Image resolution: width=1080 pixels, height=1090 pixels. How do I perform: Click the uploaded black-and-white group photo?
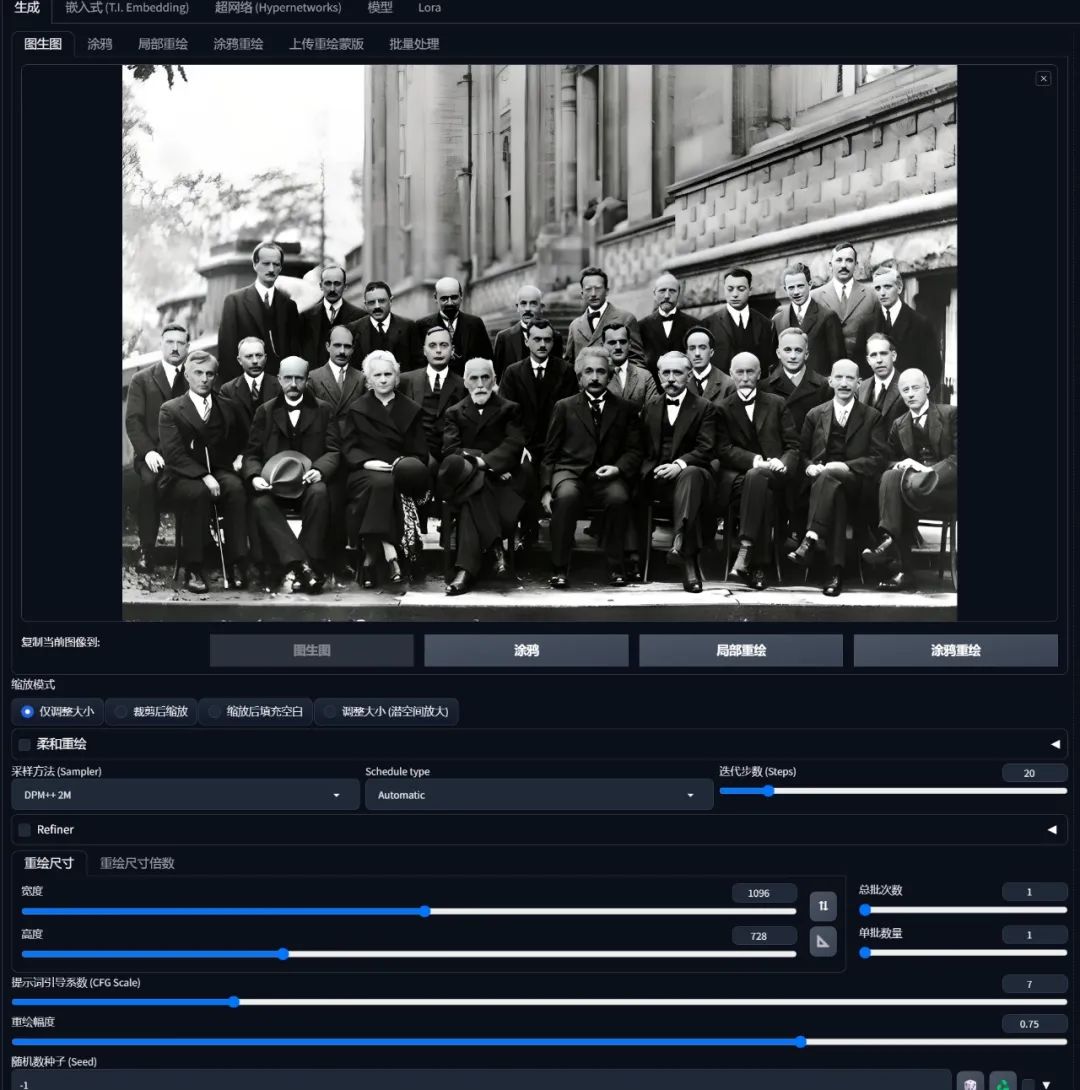click(x=539, y=343)
